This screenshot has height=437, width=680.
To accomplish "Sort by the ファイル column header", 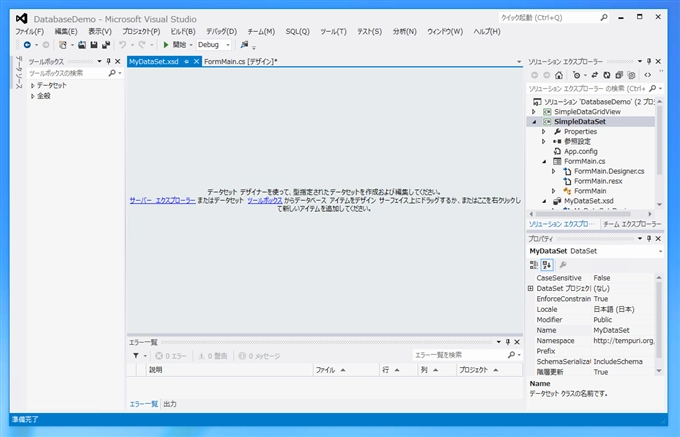I will [346, 370].
